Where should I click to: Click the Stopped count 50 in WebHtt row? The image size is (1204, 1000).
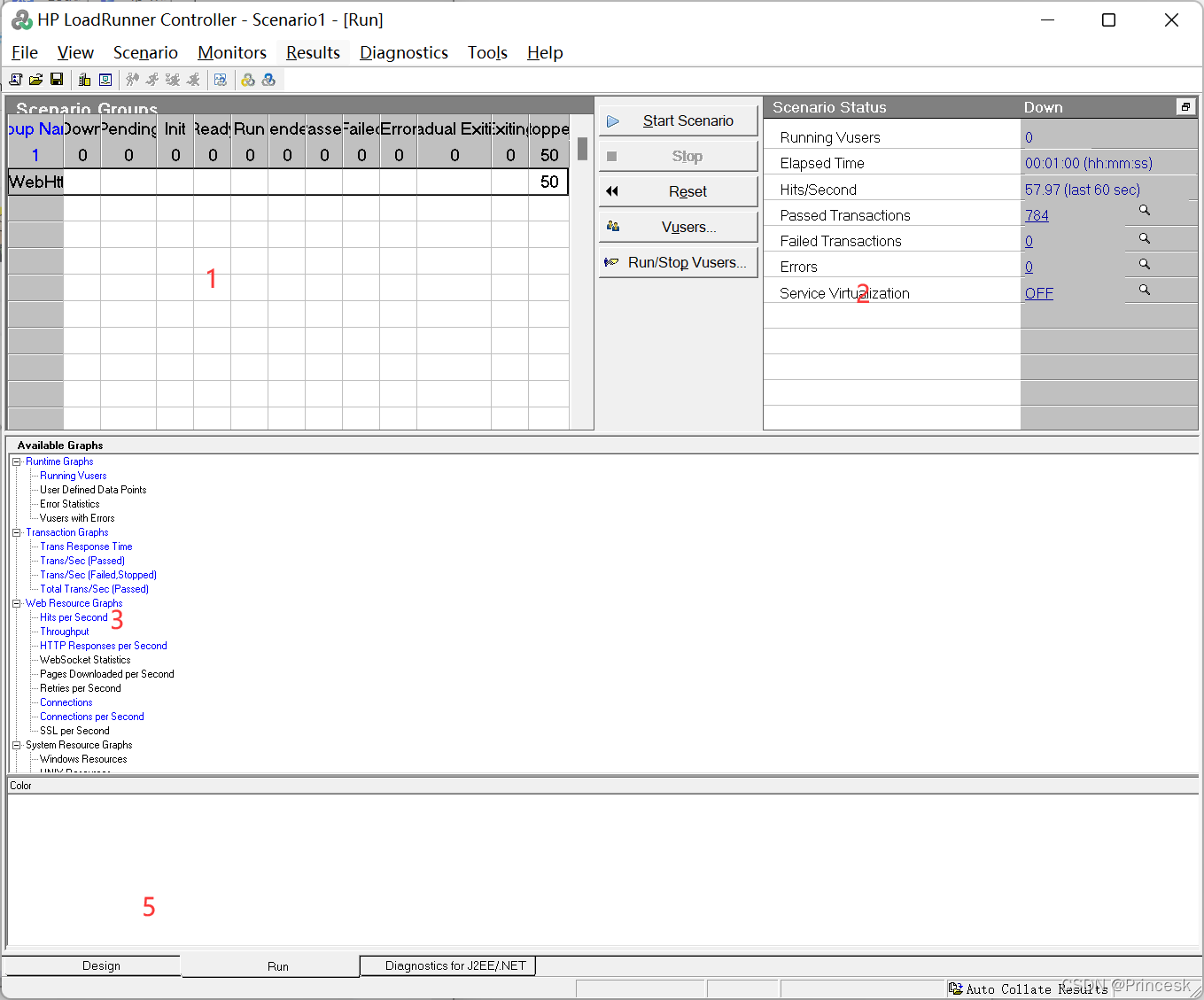click(x=549, y=182)
